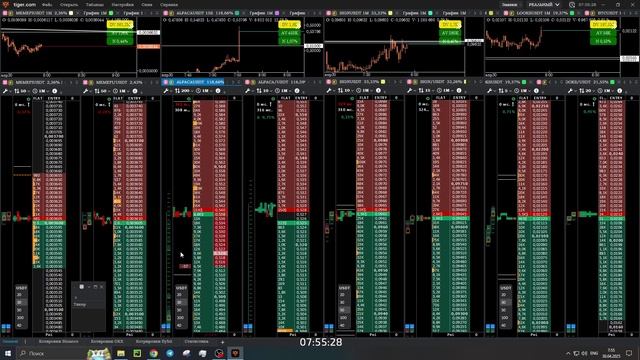The height and width of the screenshot is (360, 640).
Task: Click pink link-color square on MEMEFIUSDT book header
Action: (5, 82)
